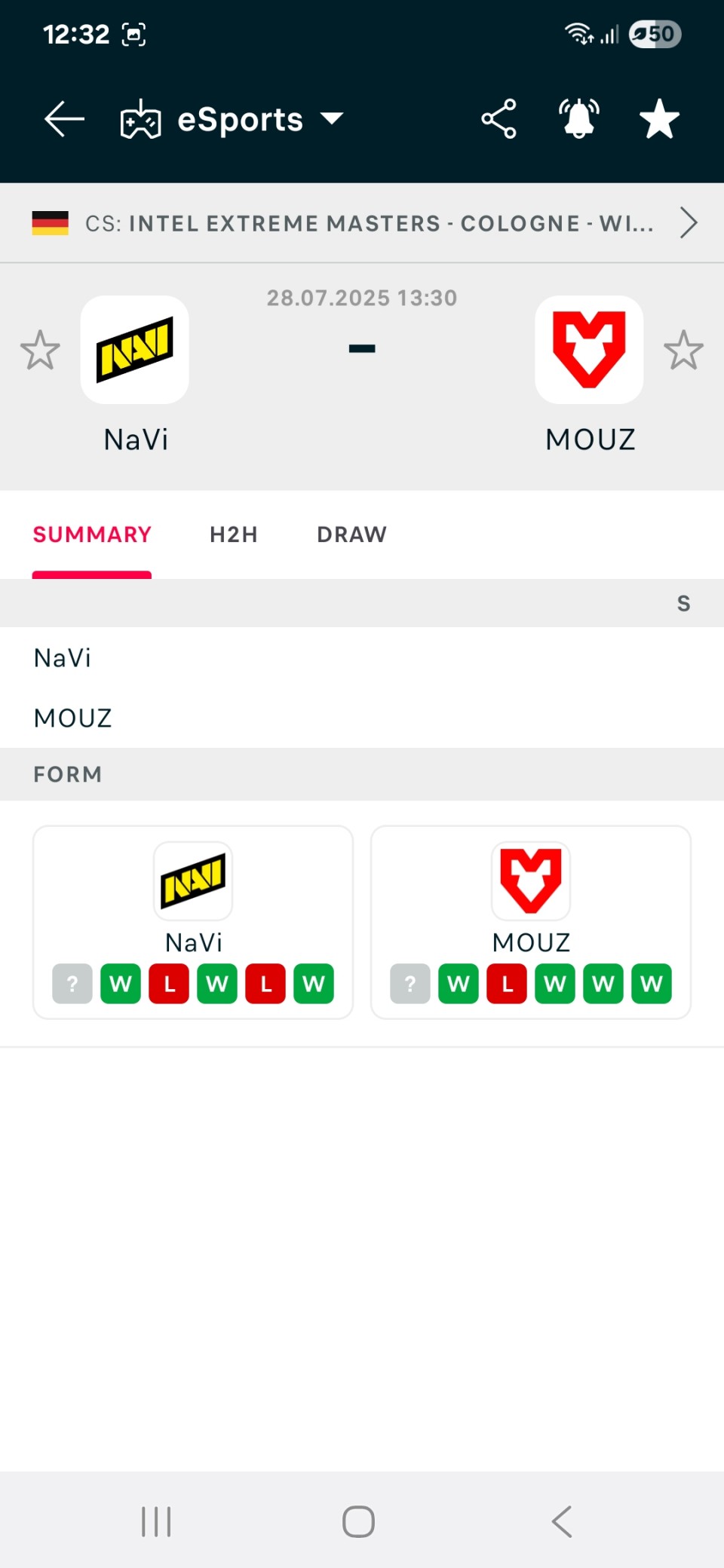
Task: Open NaVi logo in the form card
Action: (193, 880)
